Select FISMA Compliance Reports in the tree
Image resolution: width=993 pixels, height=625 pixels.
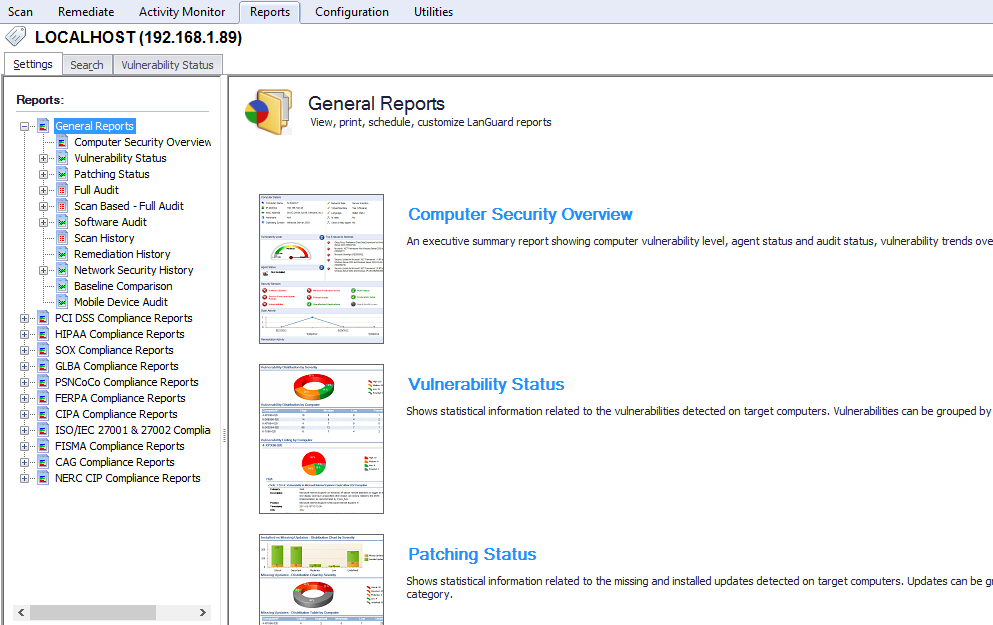(x=120, y=446)
